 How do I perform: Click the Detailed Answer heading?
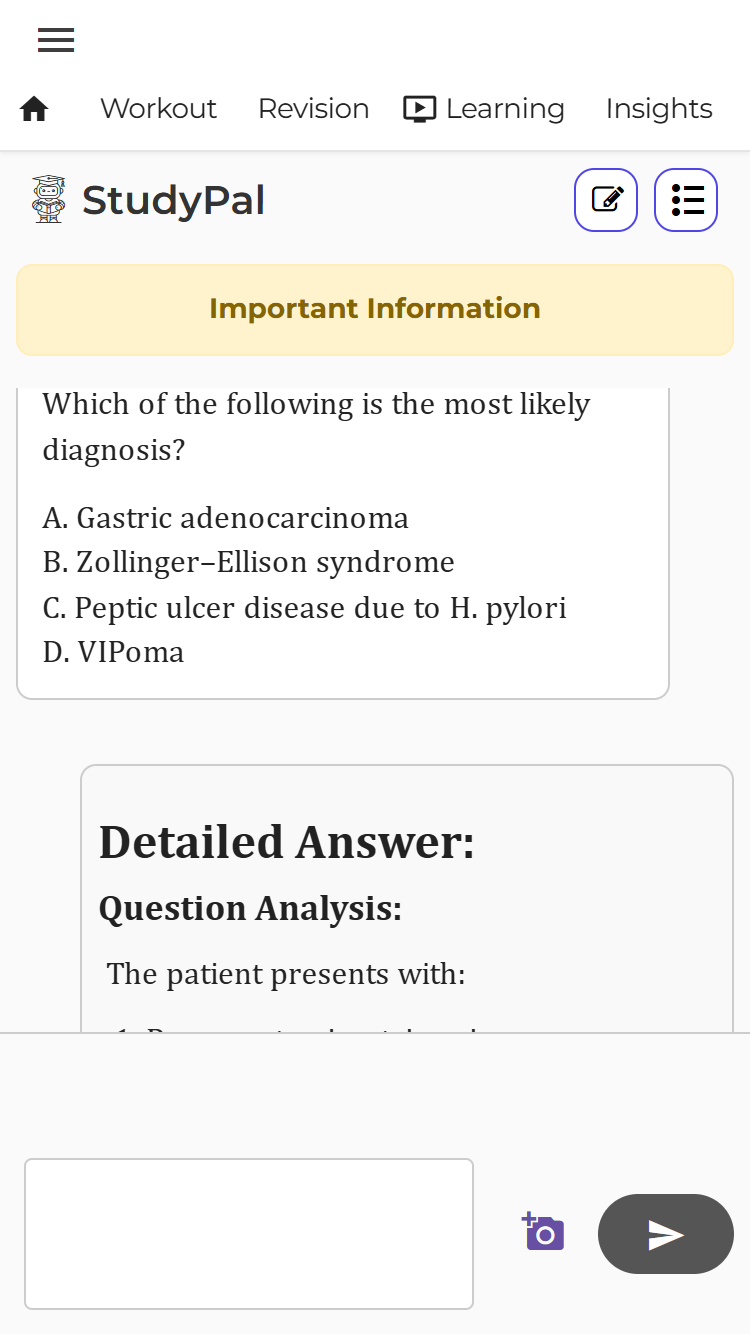[287, 842]
